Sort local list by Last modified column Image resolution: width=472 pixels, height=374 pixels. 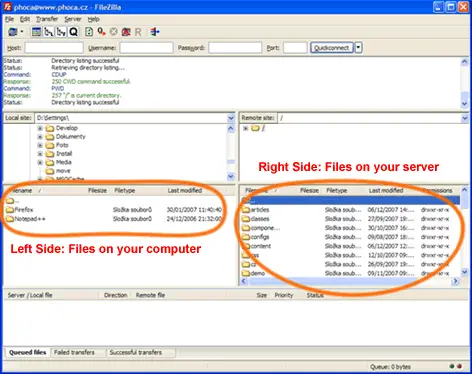pos(185,190)
